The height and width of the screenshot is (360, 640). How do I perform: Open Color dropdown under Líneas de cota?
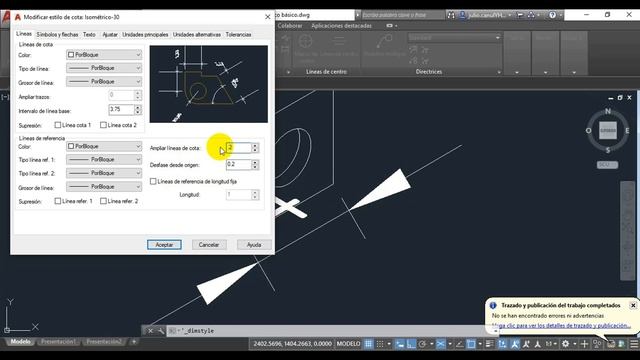pos(104,55)
